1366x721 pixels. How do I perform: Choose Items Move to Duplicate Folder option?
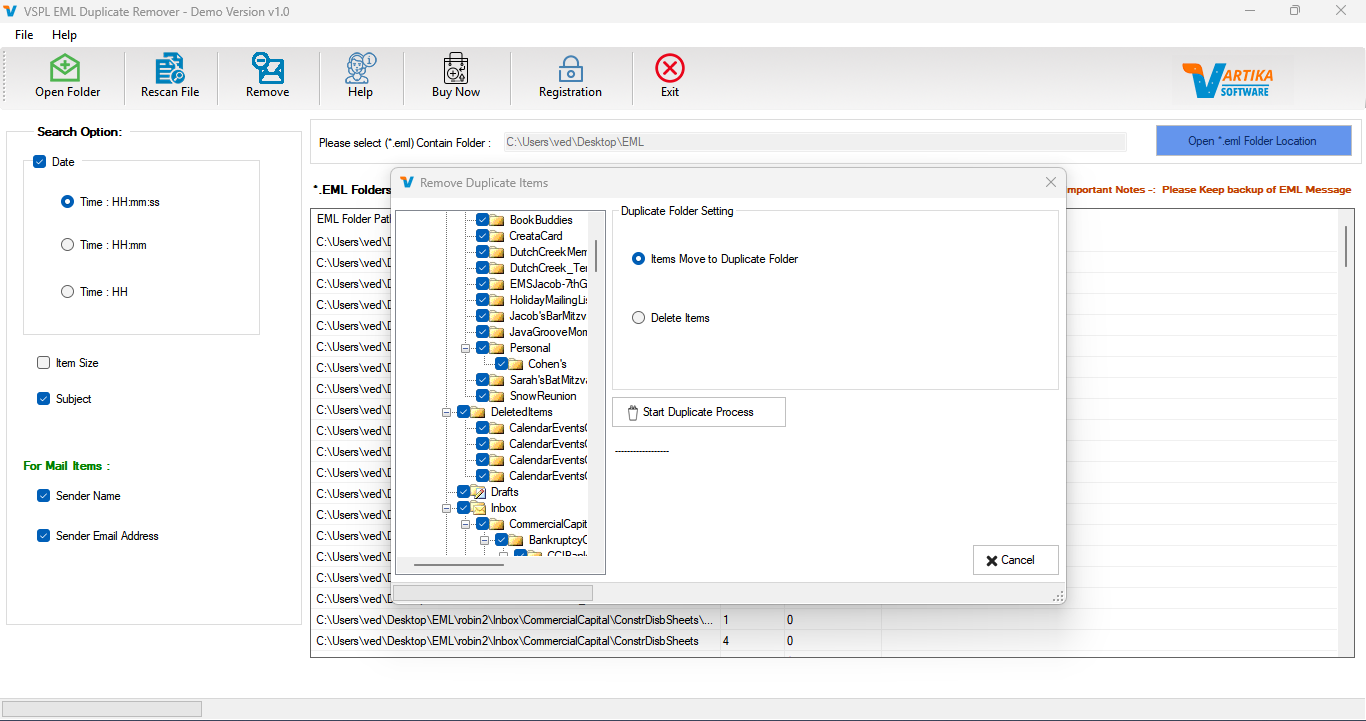639,259
